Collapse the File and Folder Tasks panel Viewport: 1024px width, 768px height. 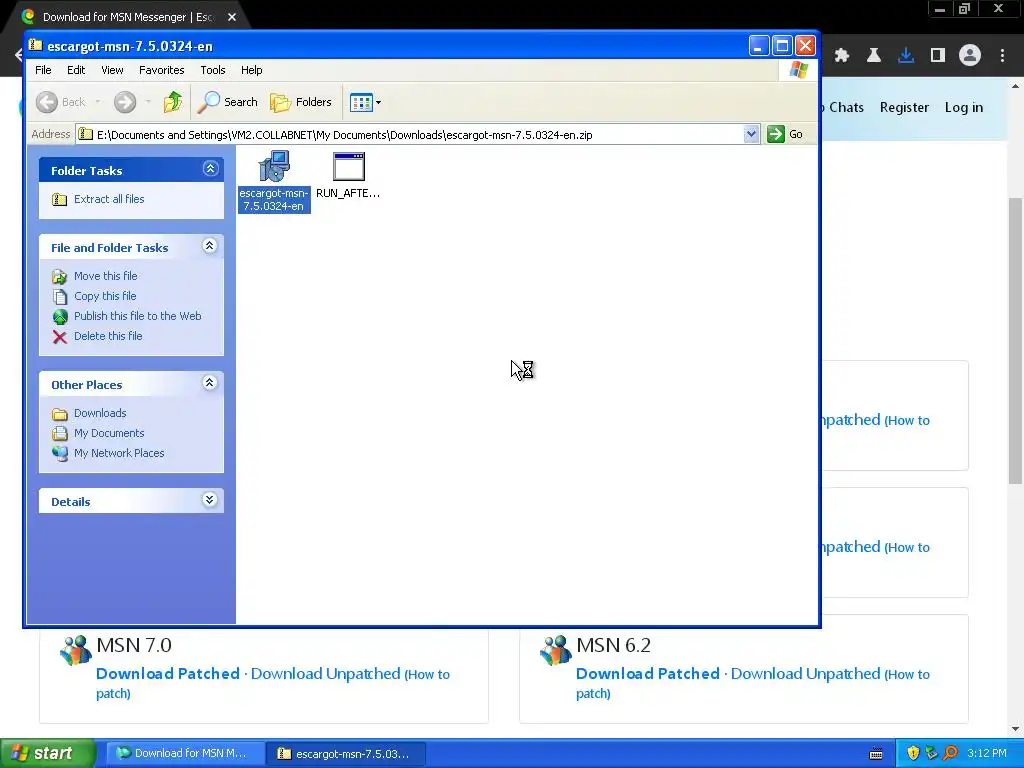pyautogui.click(x=210, y=246)
